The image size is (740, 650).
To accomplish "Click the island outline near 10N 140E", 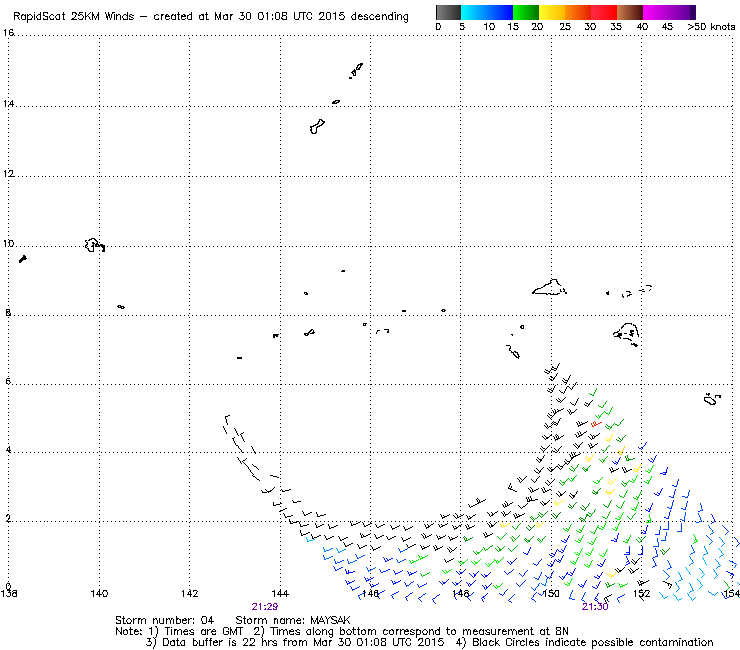I will click(x=94, y=245).
